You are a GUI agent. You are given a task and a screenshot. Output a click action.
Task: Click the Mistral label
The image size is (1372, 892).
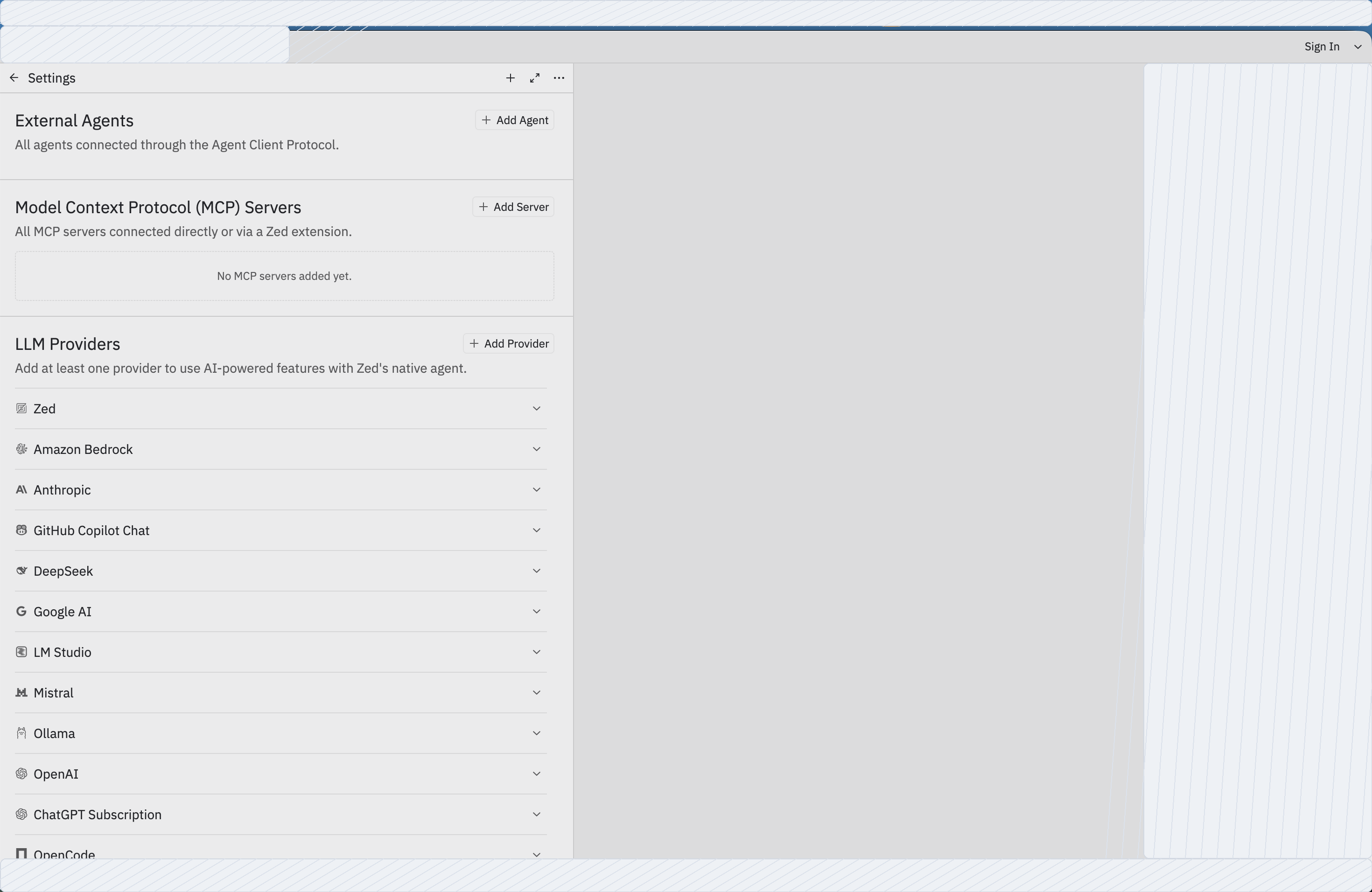[54, 693]
